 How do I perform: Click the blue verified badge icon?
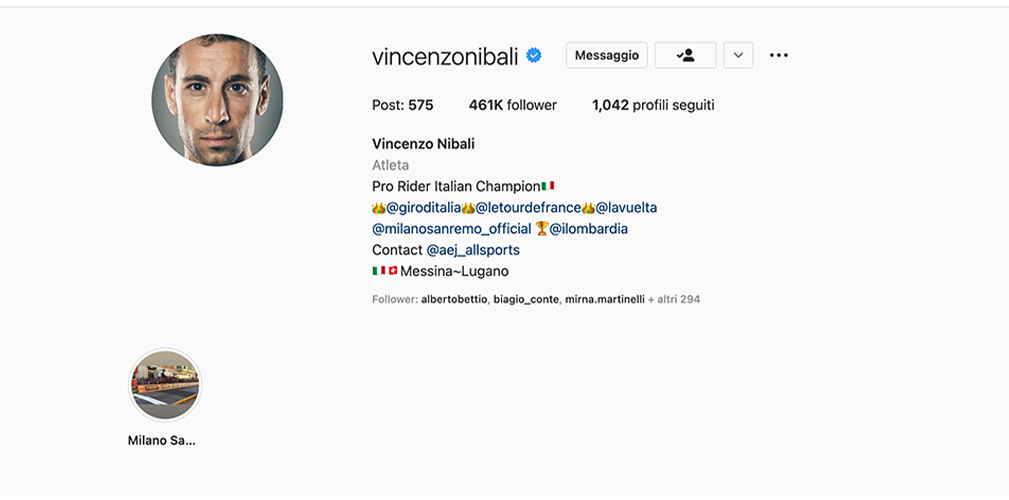pos(533,56)
